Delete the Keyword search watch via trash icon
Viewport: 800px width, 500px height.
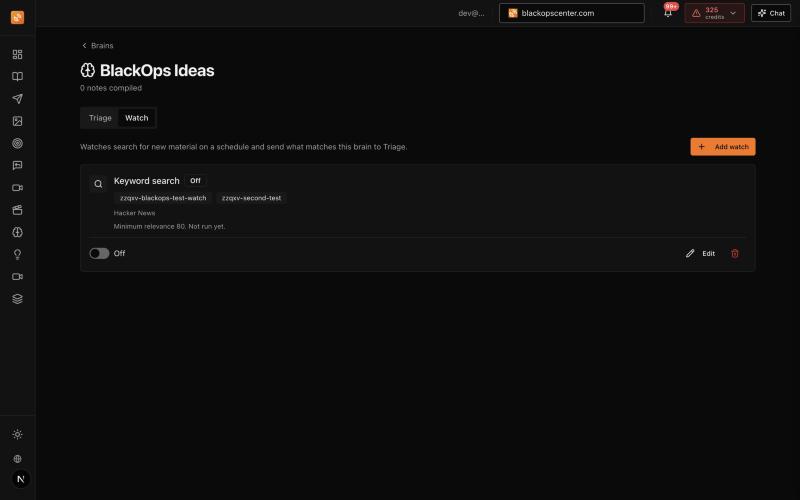(x=735, y=254)
